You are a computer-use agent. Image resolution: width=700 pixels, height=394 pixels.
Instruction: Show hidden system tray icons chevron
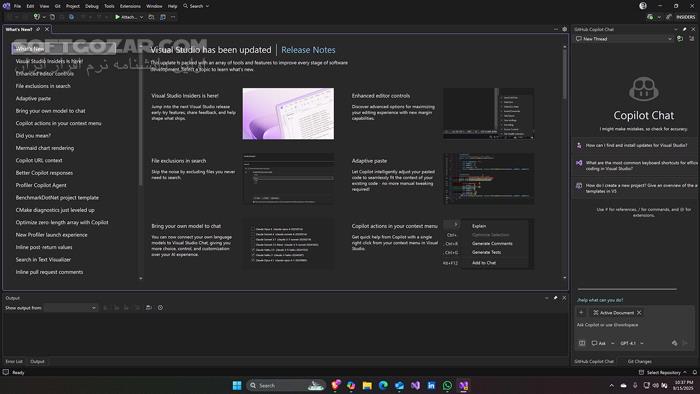[x=611, y=386]
